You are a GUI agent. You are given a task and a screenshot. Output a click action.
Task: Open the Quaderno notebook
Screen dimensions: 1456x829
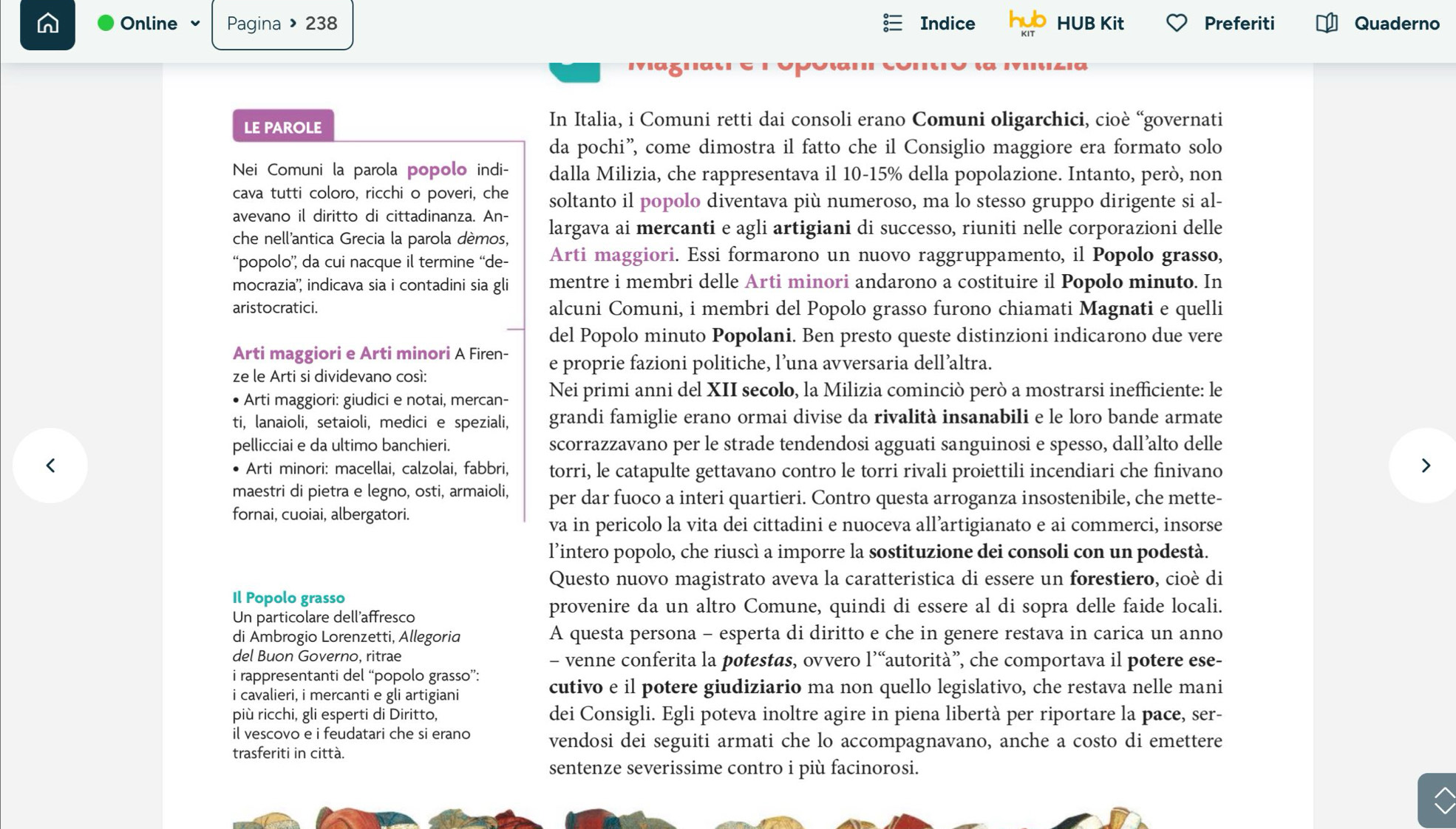tap(1378, 24)
